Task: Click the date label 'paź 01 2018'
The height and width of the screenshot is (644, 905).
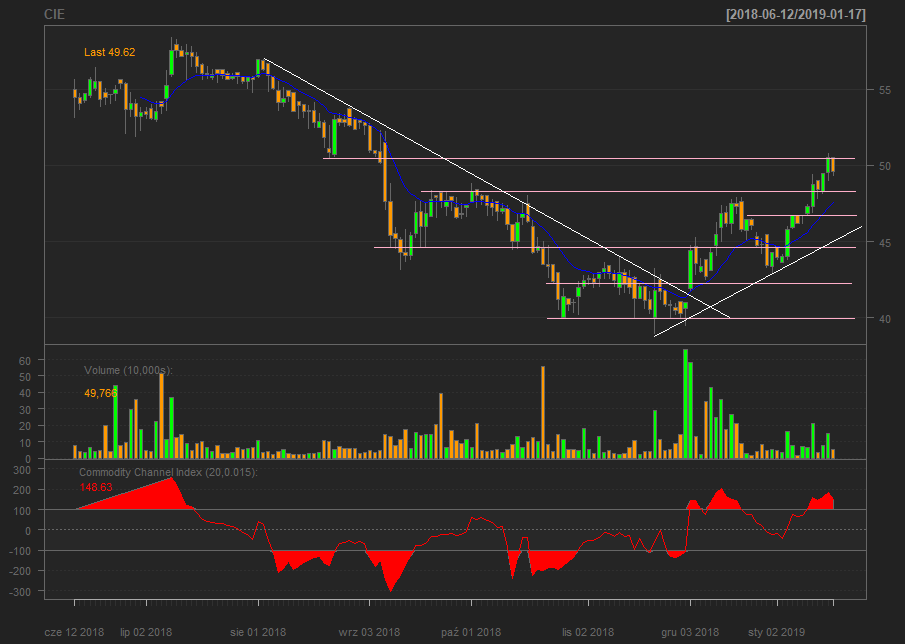Action: (x=471, y=632)
